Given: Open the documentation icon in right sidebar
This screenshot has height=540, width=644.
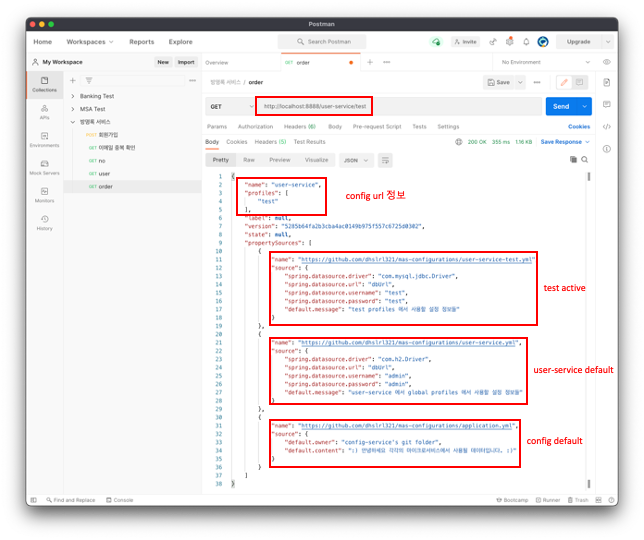Looking at the screenshot, I should click(x=607, y=83).
